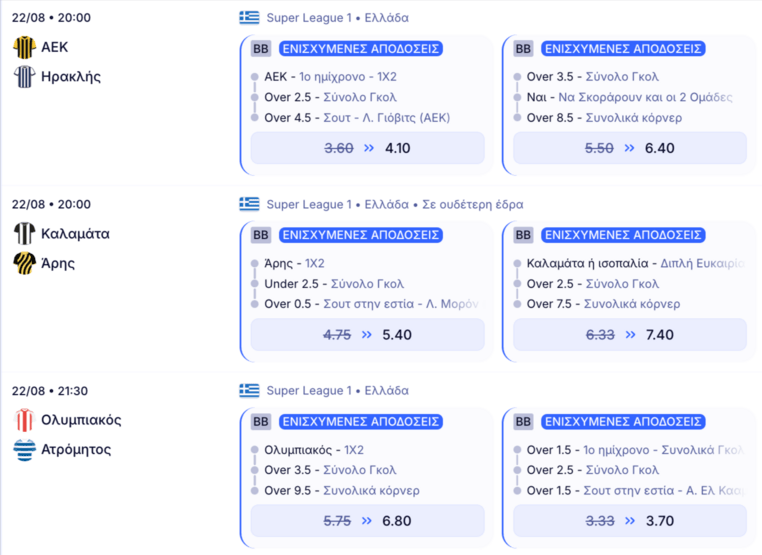Click the Ηρακλής striped jersey icon
Screen dimensions: 762x555
click(x=24, y=77)
